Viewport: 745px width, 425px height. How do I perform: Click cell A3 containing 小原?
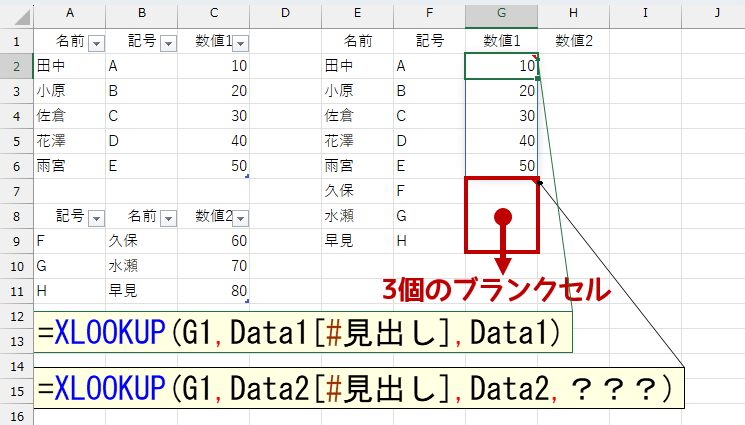pos(70,91)
